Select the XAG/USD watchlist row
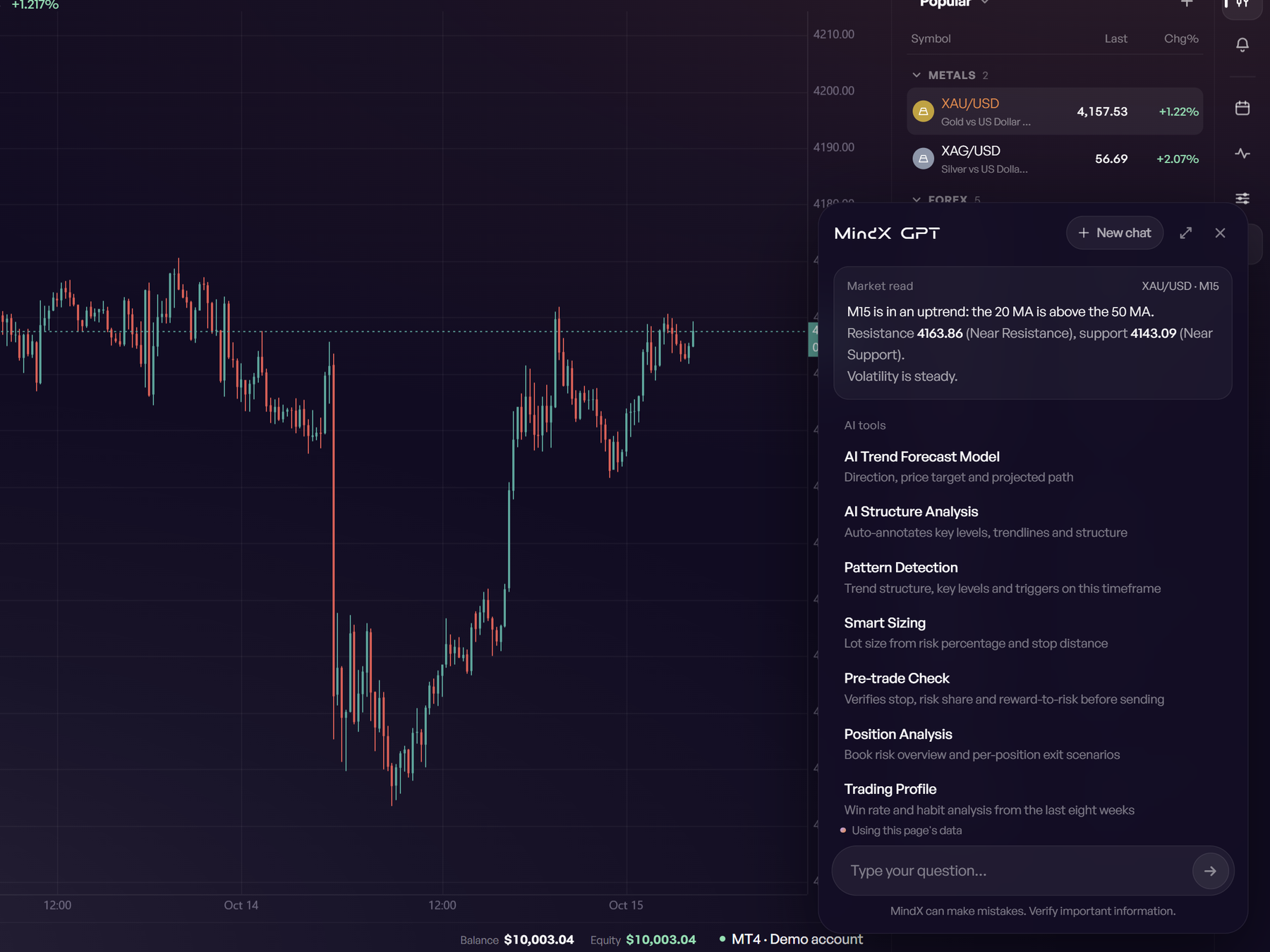1270x952 pixels. point(1055,159)
